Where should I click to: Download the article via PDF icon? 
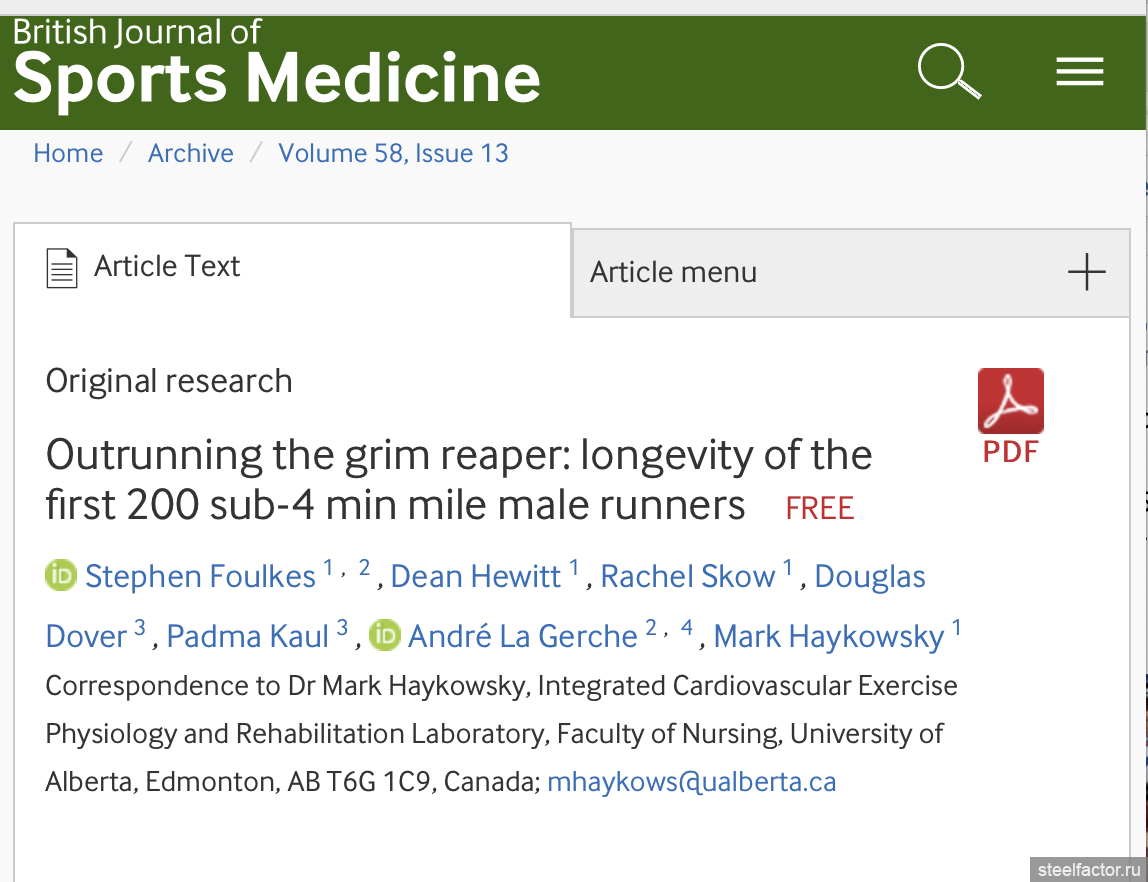click(x=1010, y=416)
